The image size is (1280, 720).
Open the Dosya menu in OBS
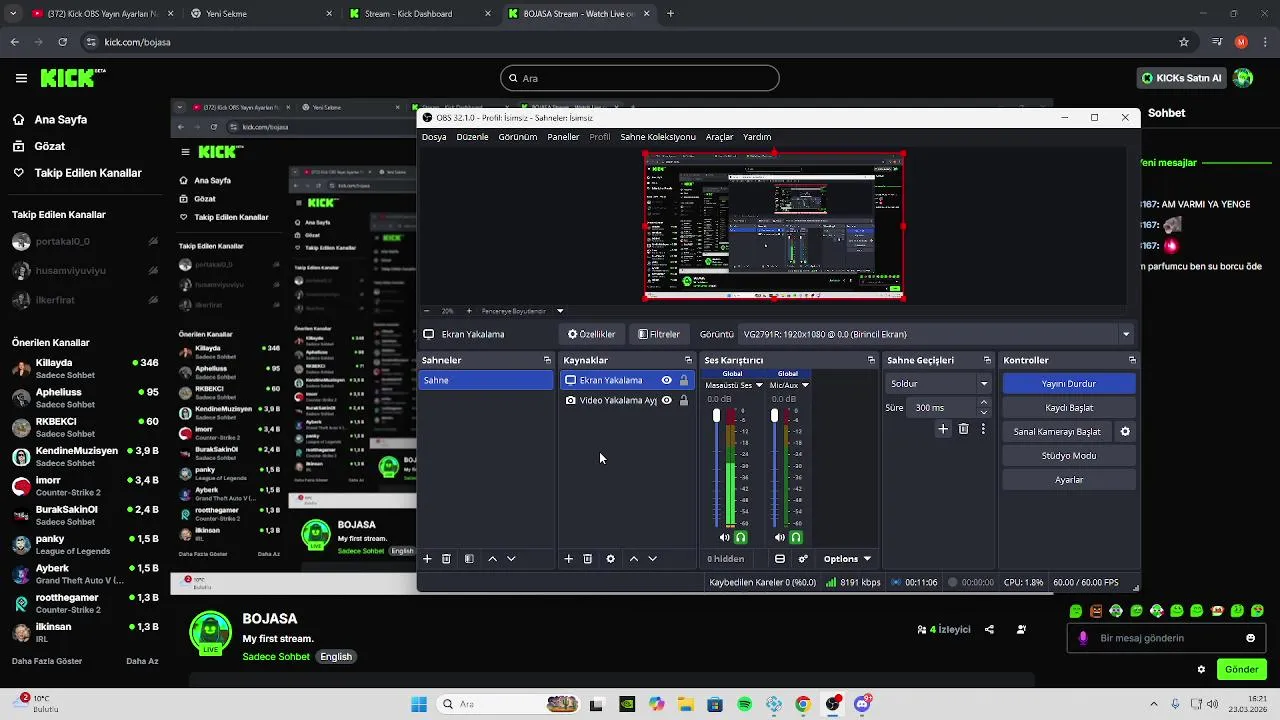pyautogui.click(x=434, y=137)
